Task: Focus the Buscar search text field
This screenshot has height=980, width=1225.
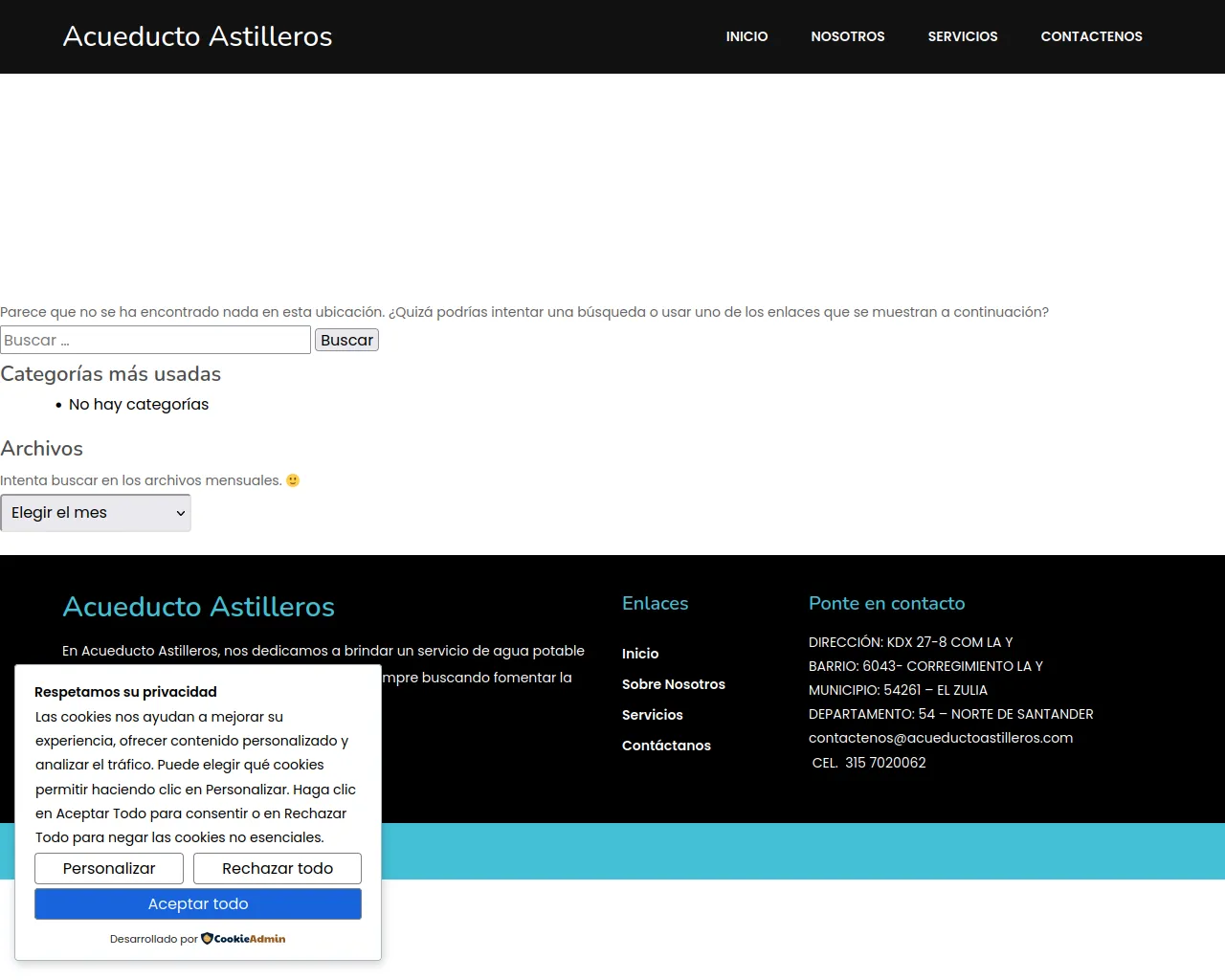Action: tap(155, 340)
